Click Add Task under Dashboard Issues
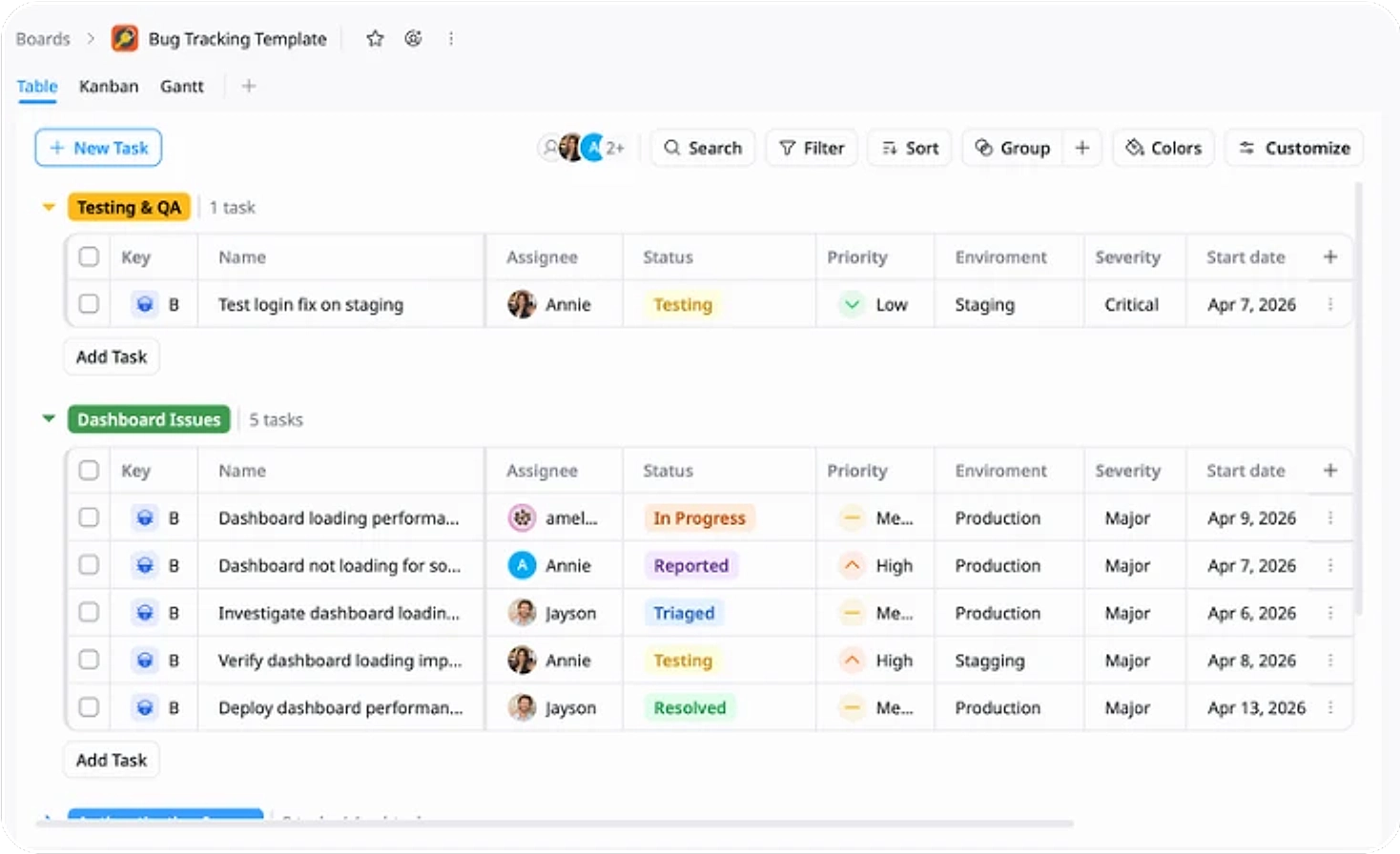Screen dimensions: 1400x854 [112, 760]
